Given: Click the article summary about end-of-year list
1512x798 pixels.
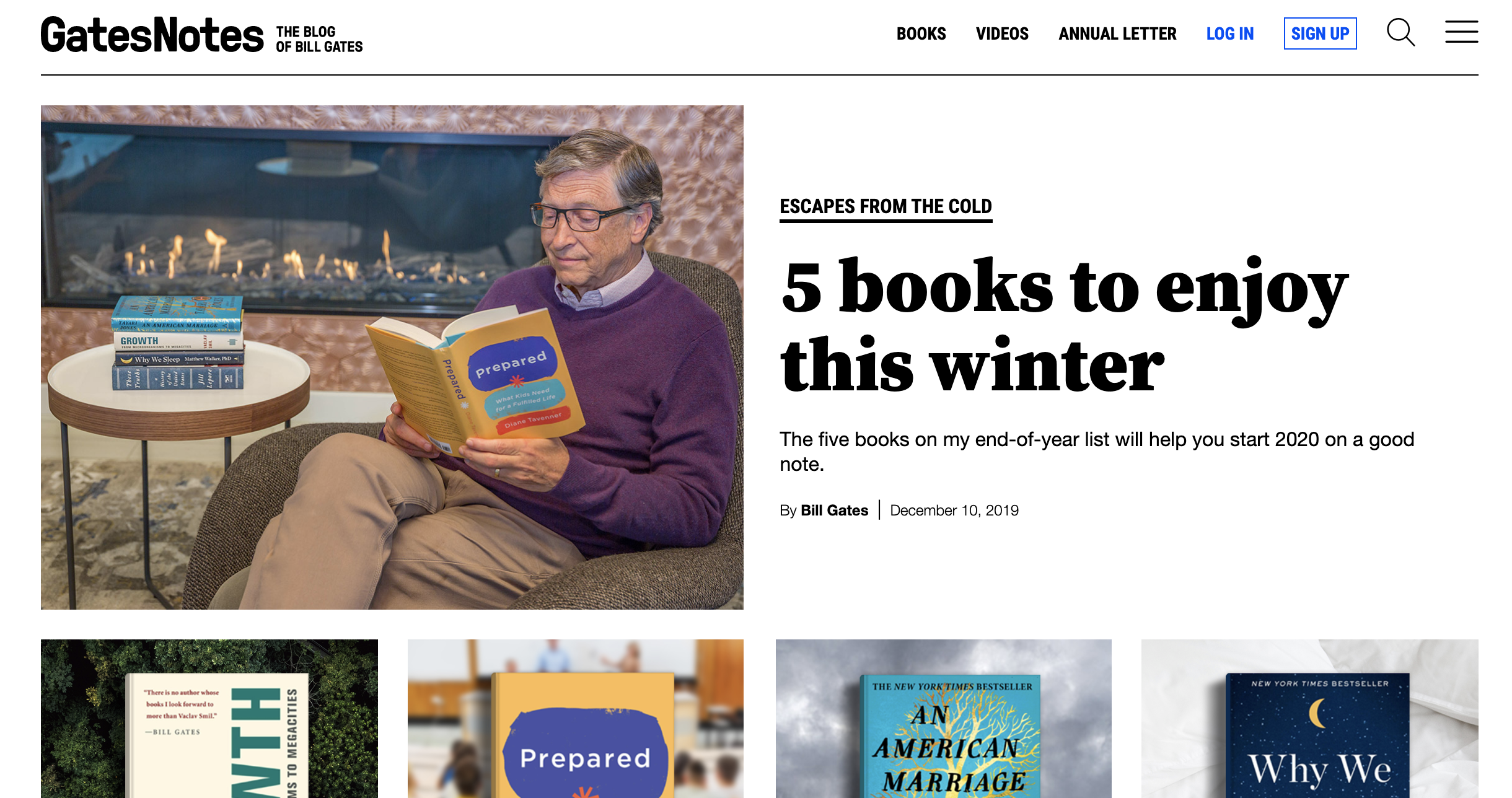Looking at the screenshot, I should (x=1097, y=451).
